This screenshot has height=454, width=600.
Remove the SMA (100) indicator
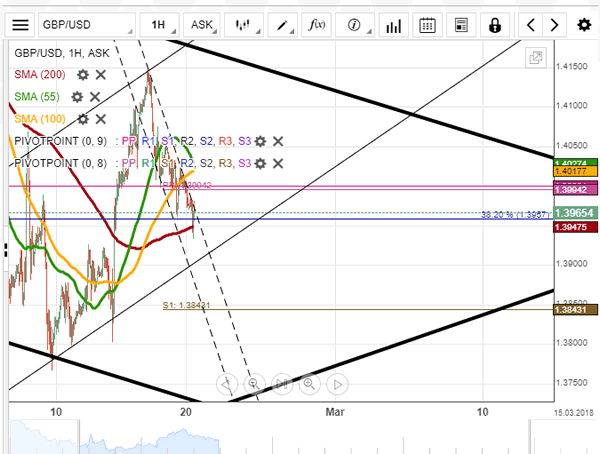tap(100, 118)
